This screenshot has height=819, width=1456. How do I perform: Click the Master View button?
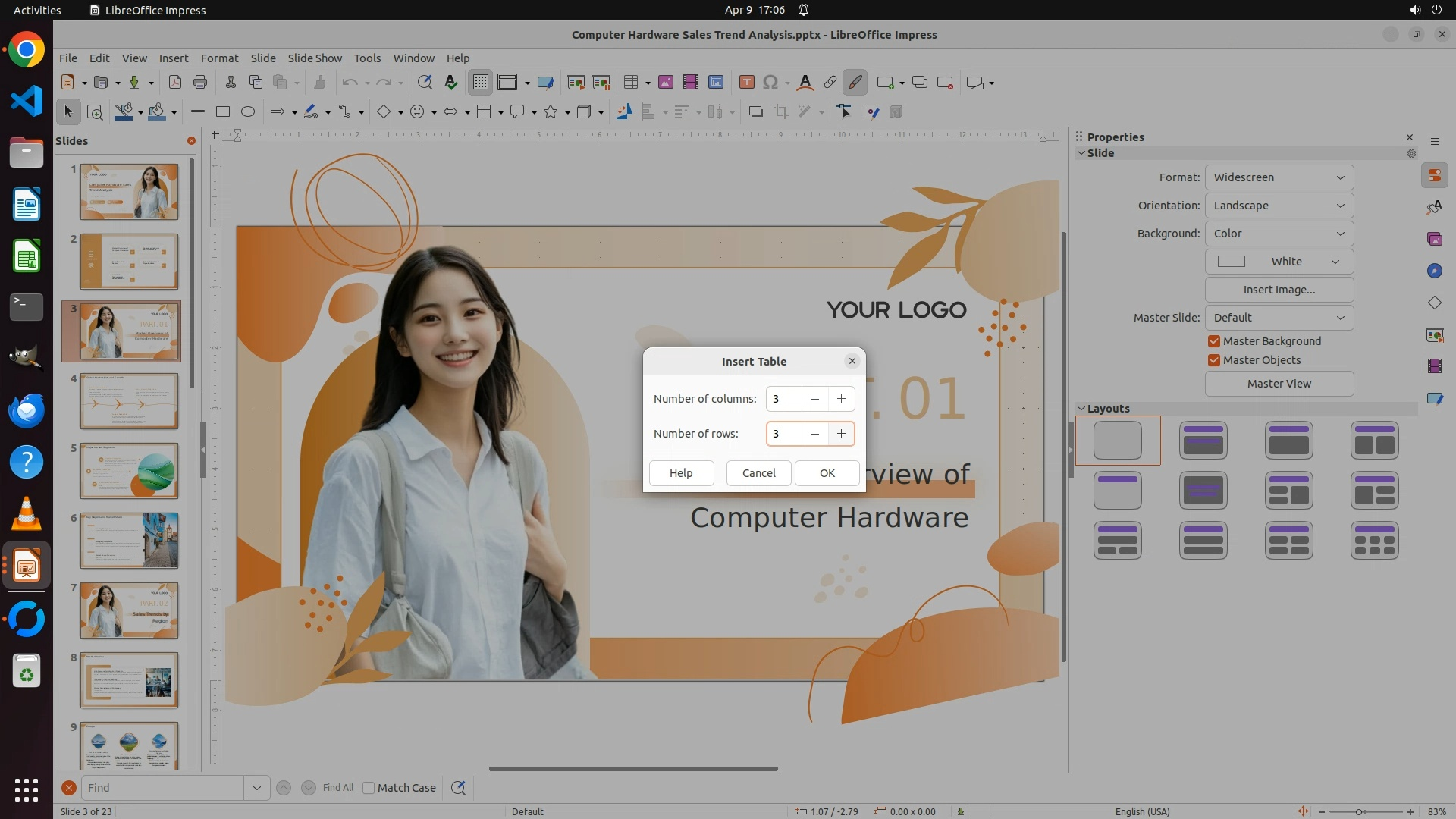tap(1279, 384)
